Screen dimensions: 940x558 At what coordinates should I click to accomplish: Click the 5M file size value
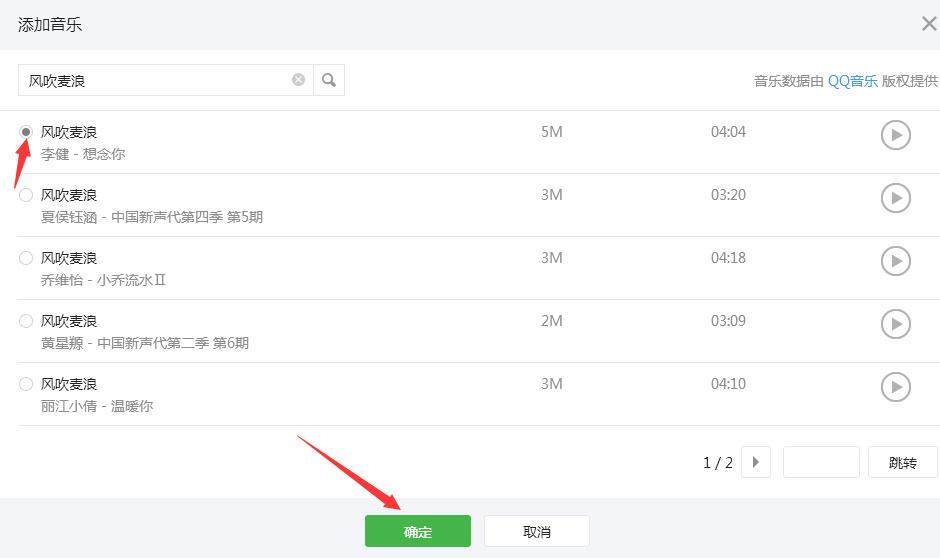tap(552, 132)
